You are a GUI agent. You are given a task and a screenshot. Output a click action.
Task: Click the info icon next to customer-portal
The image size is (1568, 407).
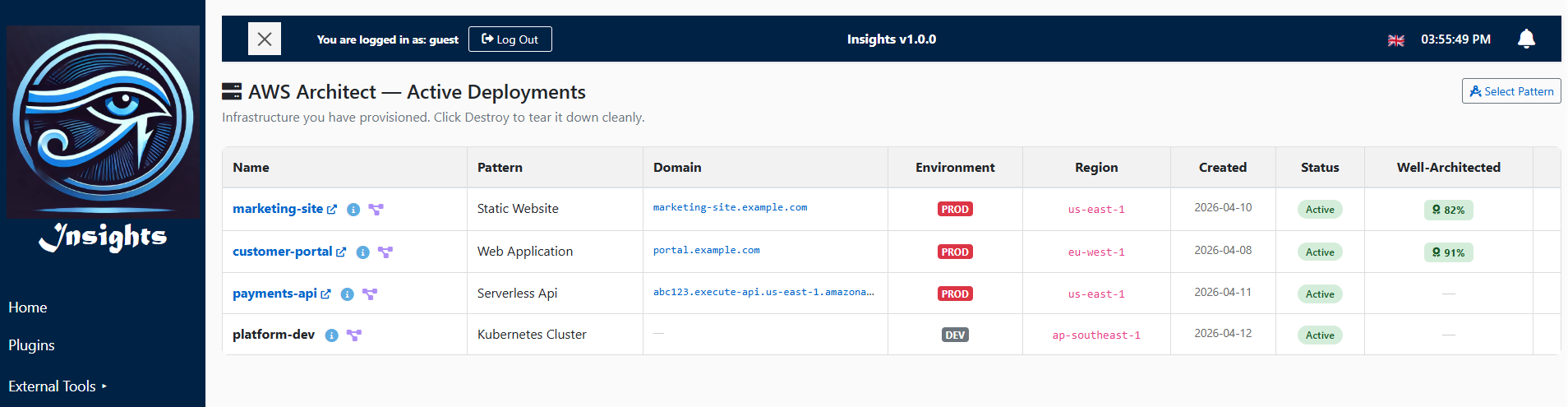pyautogui.click(x=362, y=252)
